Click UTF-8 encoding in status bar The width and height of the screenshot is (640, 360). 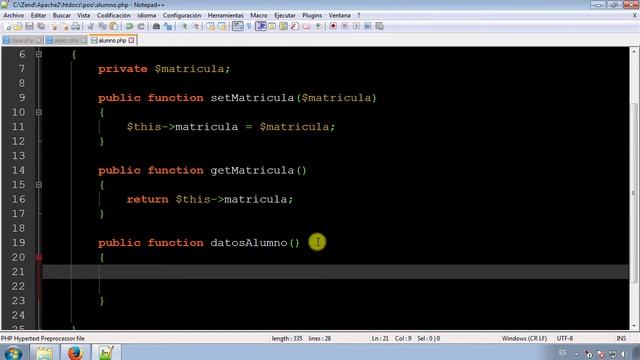565,338
